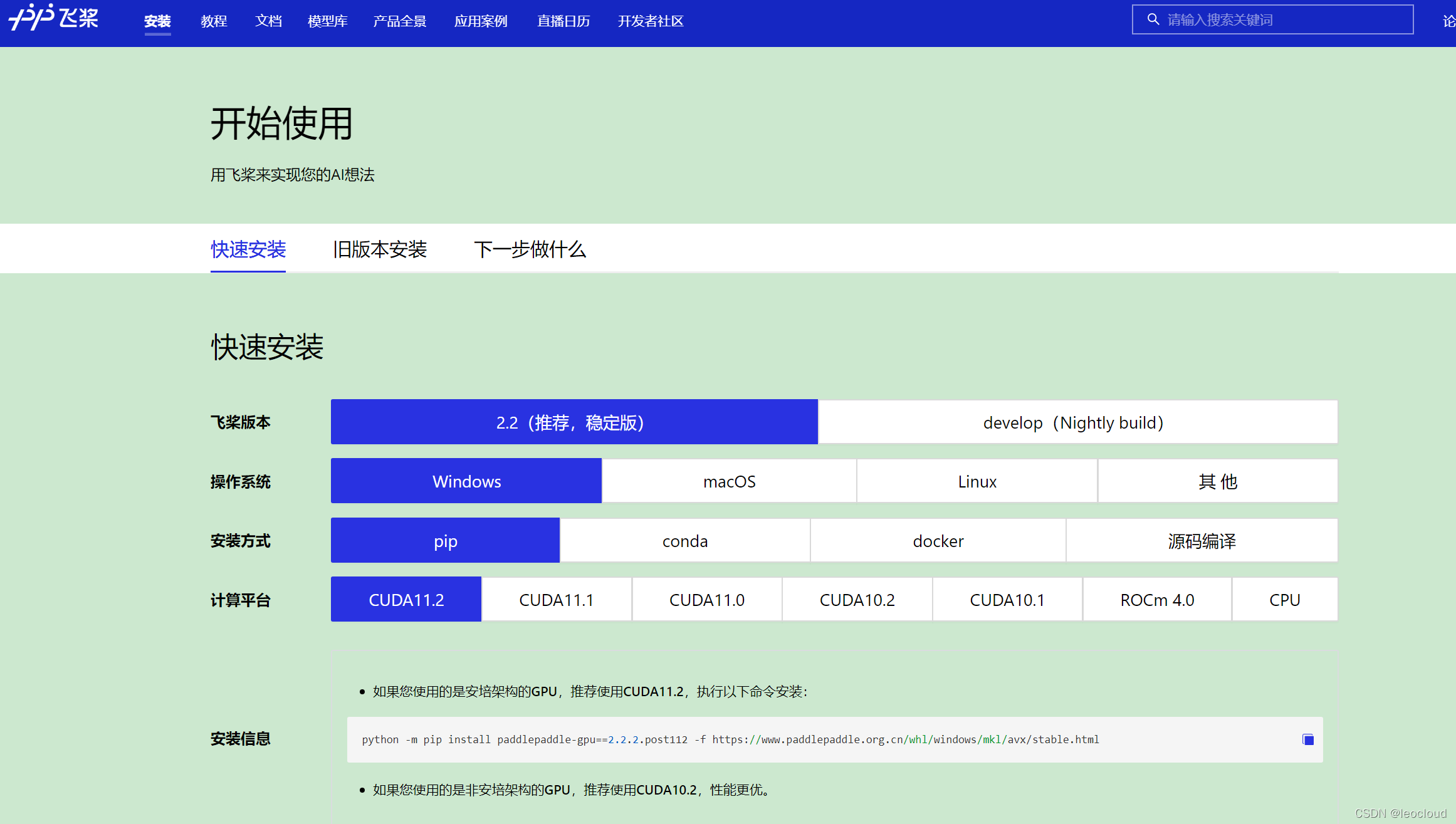Select CUDA10.2 compute platform

[857, 599]
